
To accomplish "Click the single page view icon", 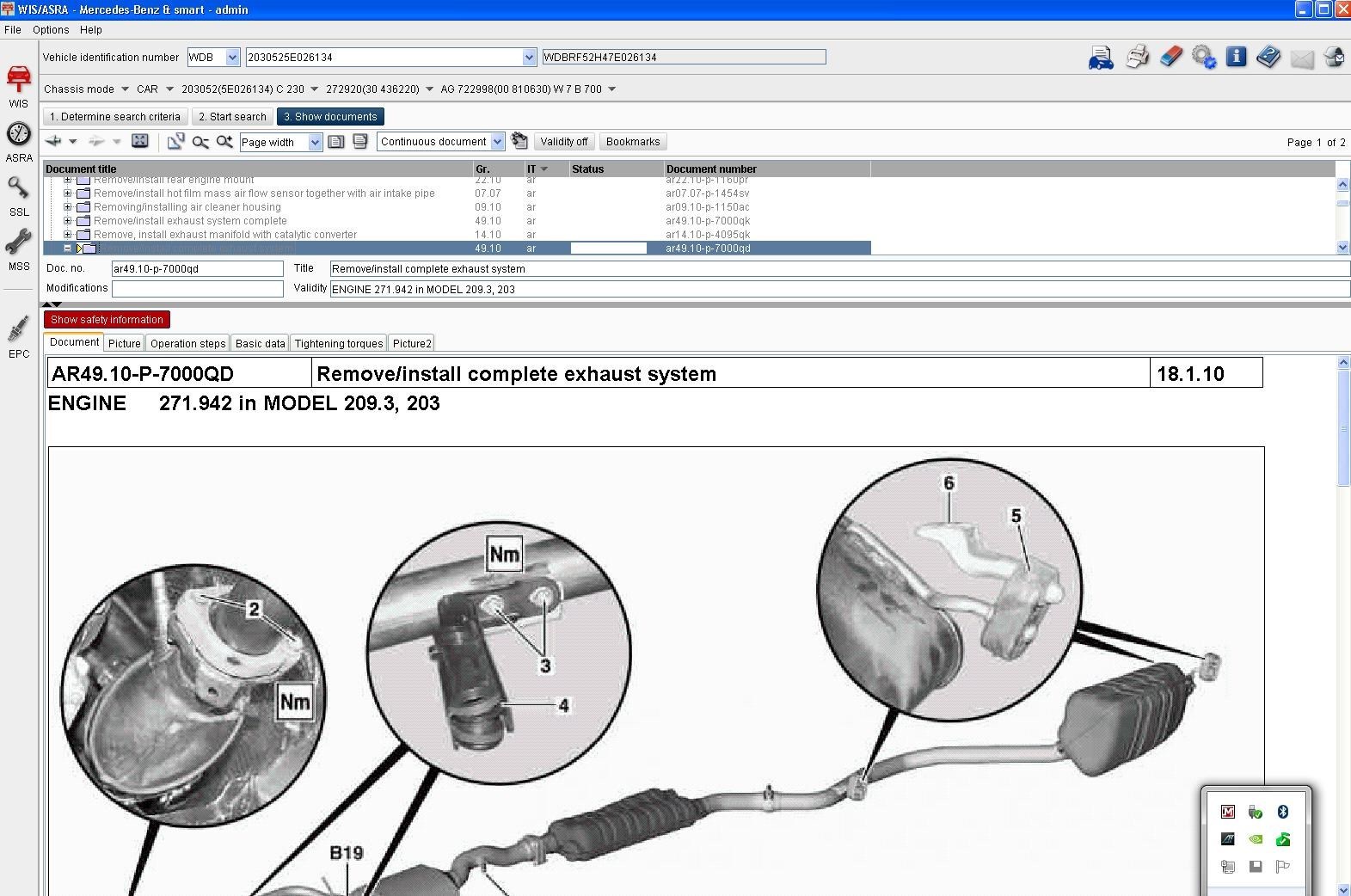I will 336,142.
